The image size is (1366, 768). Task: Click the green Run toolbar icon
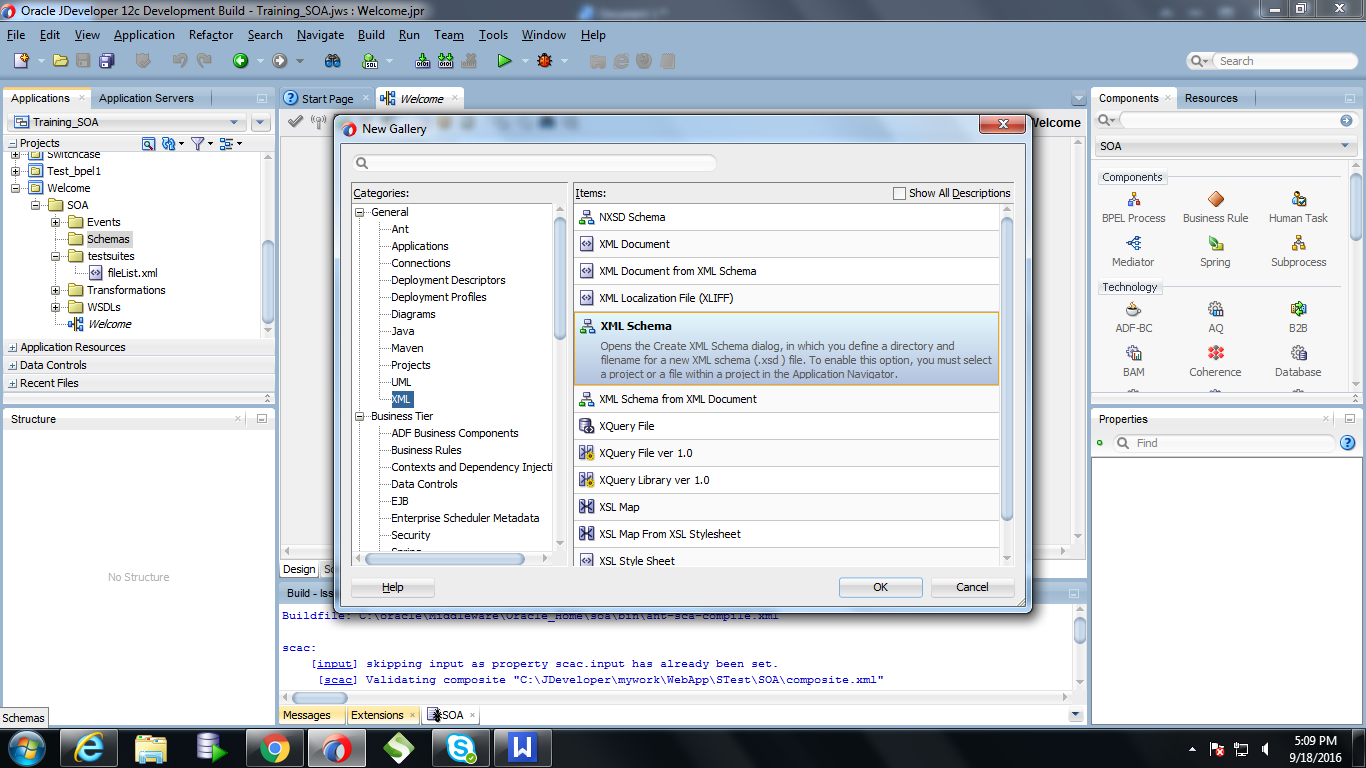505,60
